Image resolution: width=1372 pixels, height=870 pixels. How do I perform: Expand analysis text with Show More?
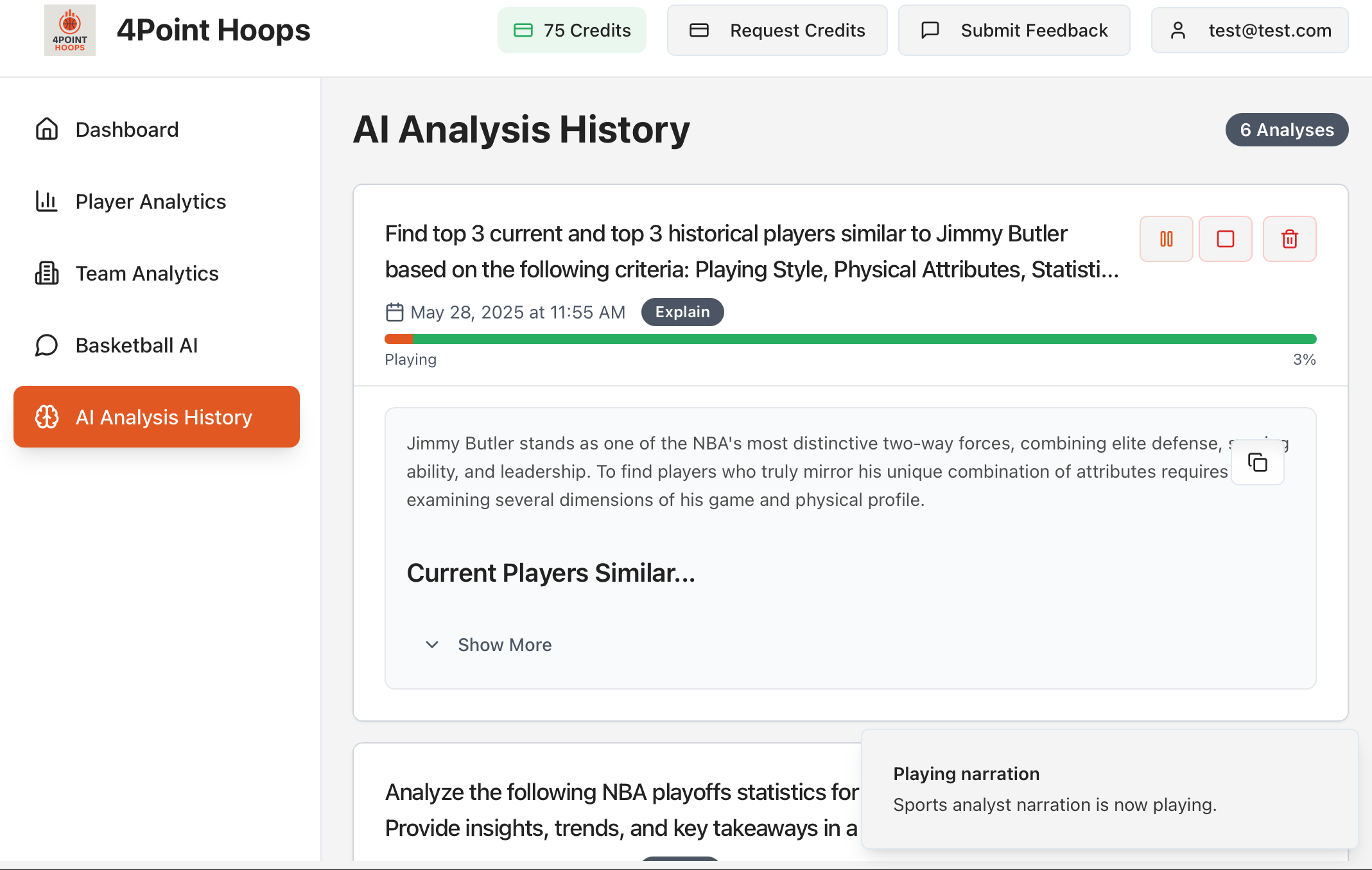504,645
